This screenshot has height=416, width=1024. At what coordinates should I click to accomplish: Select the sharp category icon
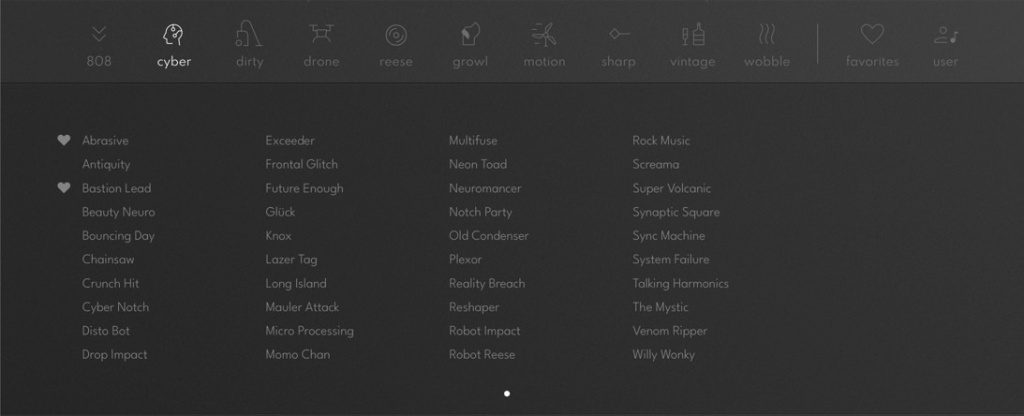(x=618, y=34)
